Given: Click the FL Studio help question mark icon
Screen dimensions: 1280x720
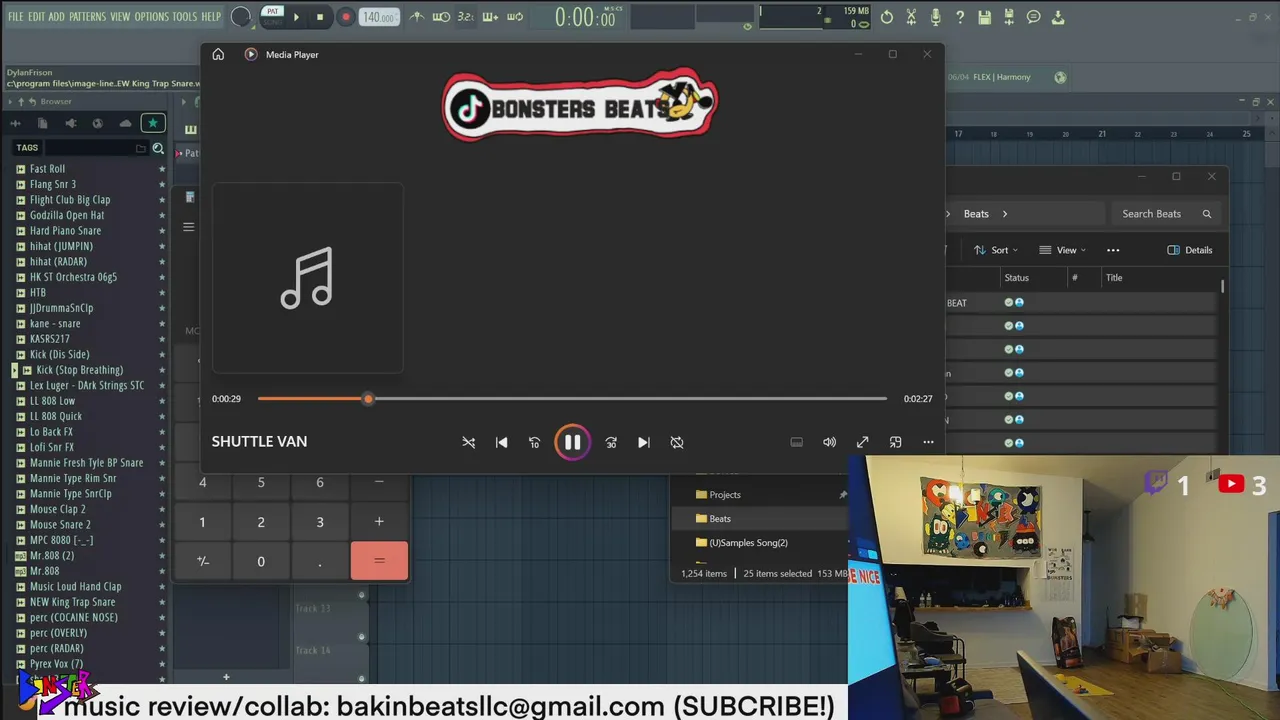Looking at the screenshot, I should tap(960, 17).
